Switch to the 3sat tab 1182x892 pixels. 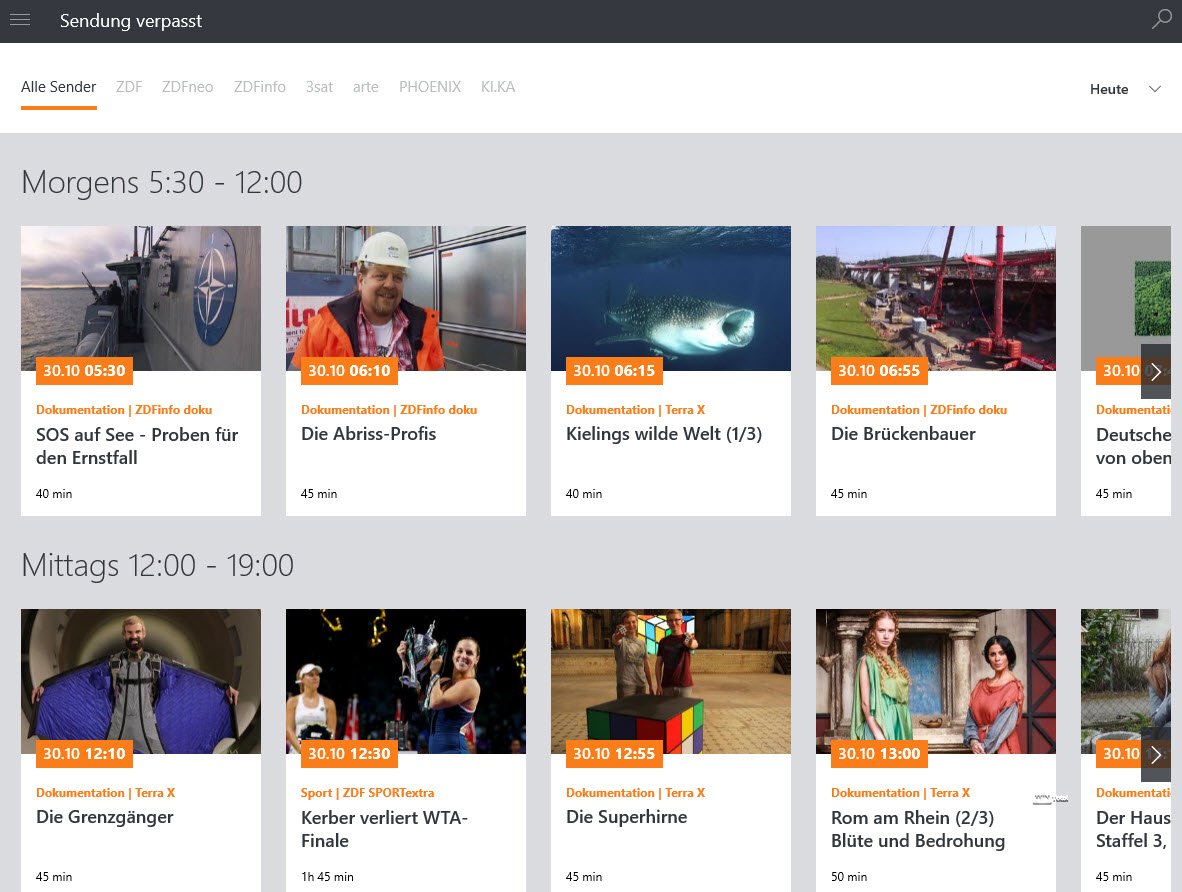(x=319, y=87)
